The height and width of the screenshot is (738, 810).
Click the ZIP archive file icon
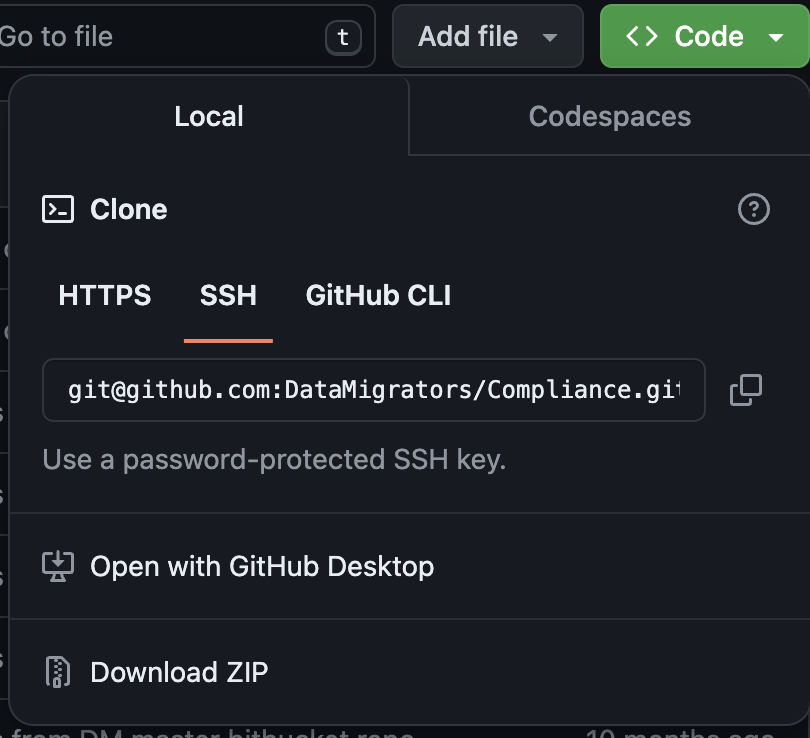(x=58, y=672)
